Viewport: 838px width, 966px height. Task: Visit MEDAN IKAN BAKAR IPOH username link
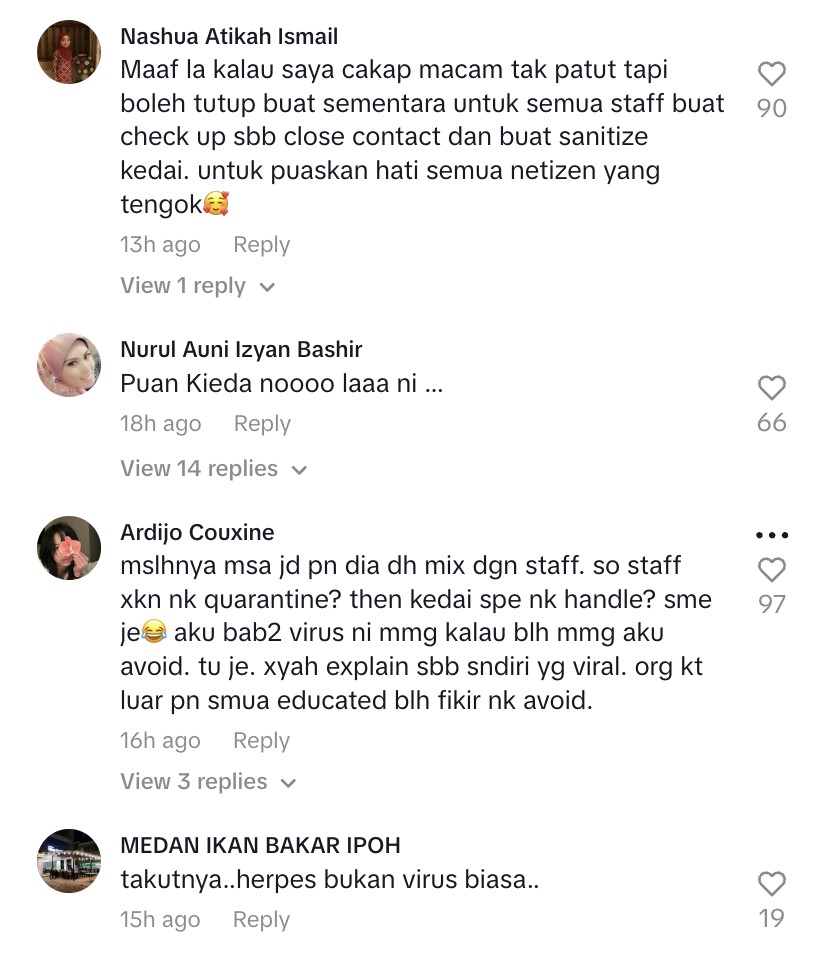coord(260,845)
